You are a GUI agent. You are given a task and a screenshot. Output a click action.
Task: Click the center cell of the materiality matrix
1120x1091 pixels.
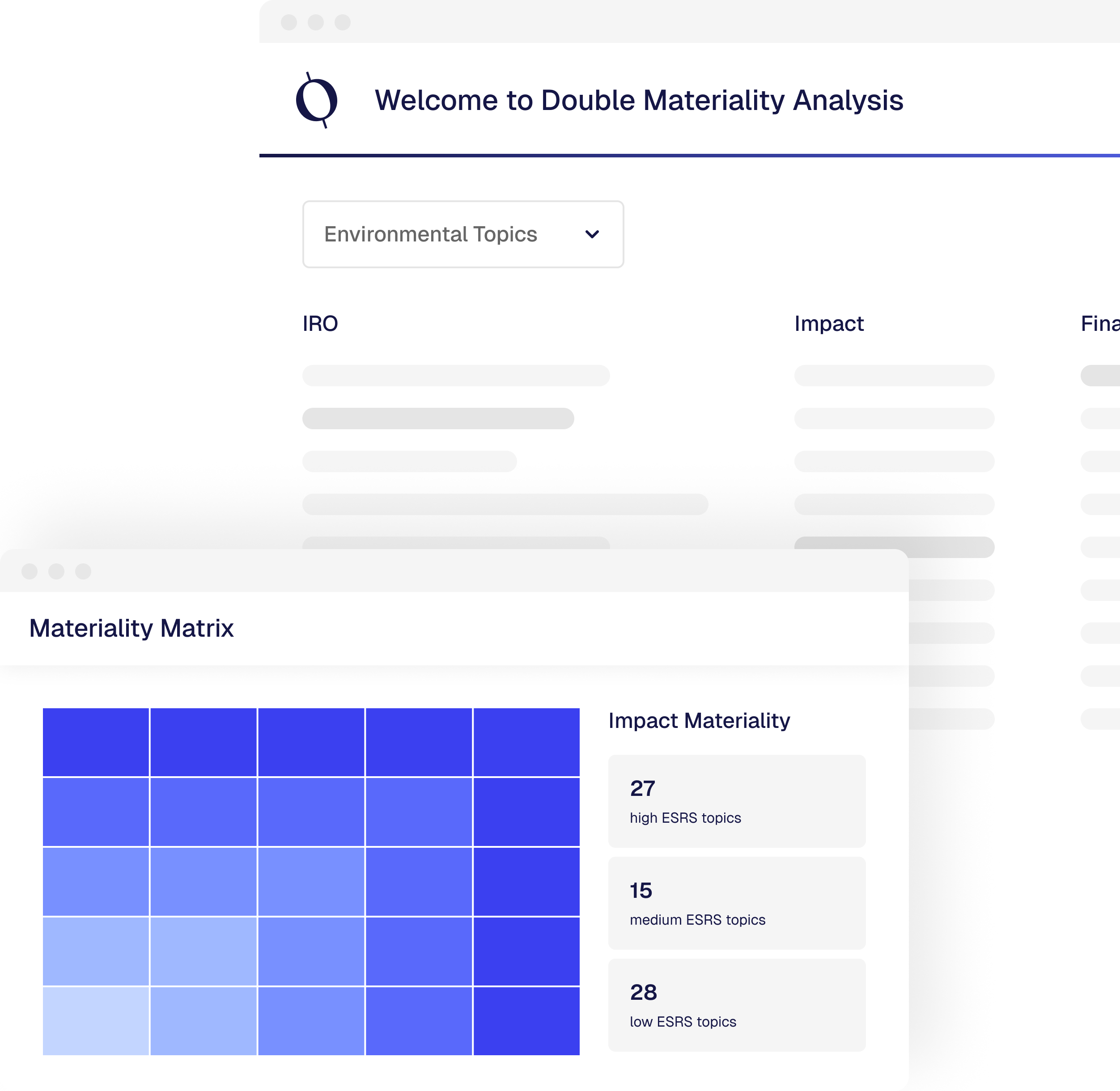pyautogui.click(x=311, y=881)
